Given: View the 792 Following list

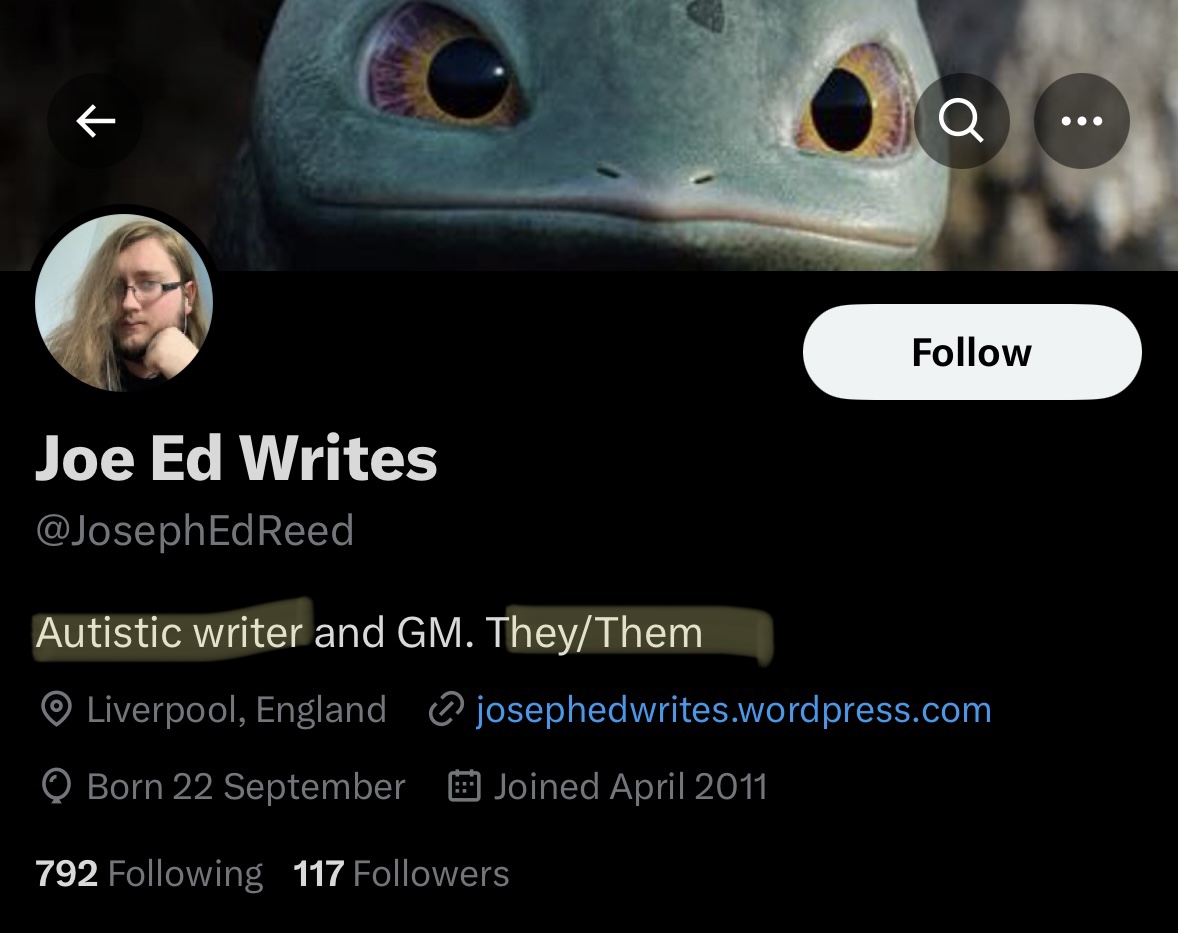Looking at the screenshot, I should [x=149, y=874].
